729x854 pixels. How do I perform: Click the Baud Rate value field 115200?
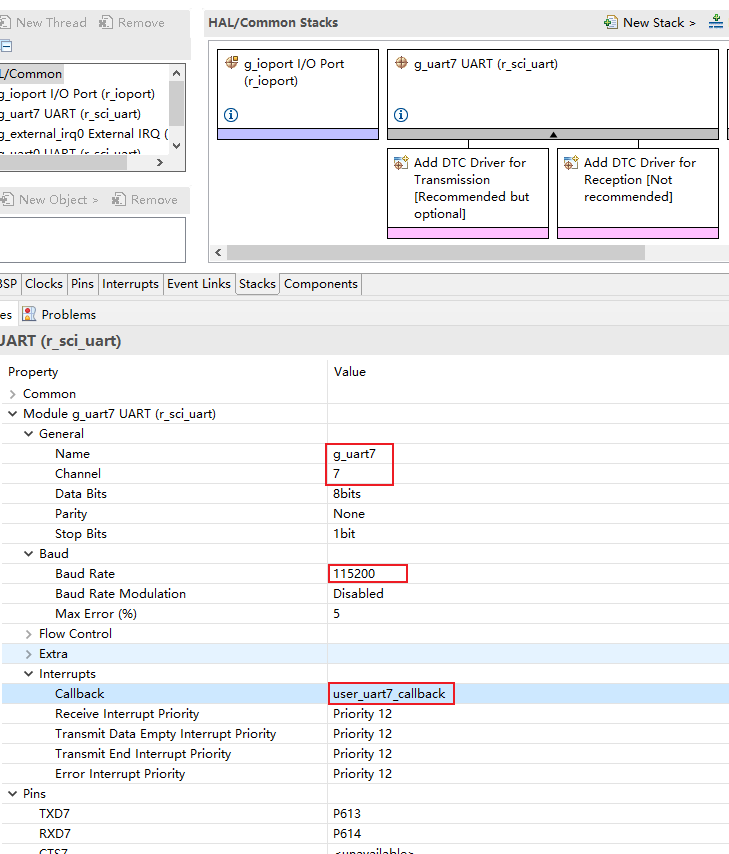pyautogui.click(x=367, y=574)
